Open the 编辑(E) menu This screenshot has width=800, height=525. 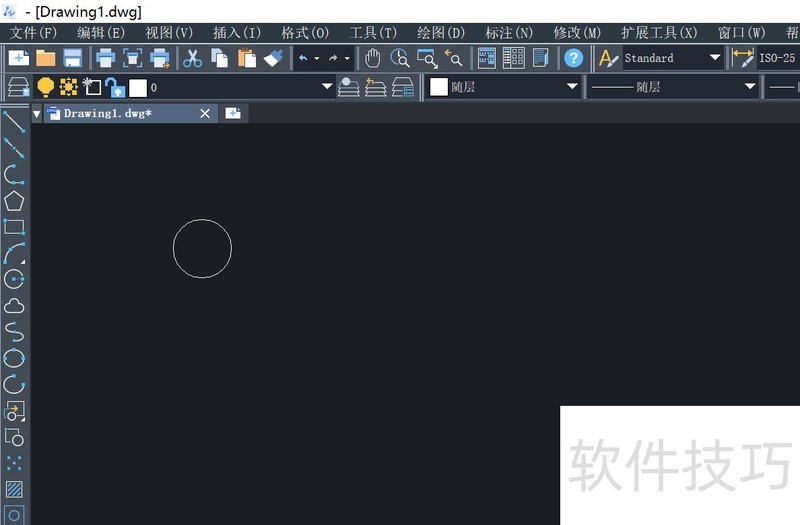(101, 33)
